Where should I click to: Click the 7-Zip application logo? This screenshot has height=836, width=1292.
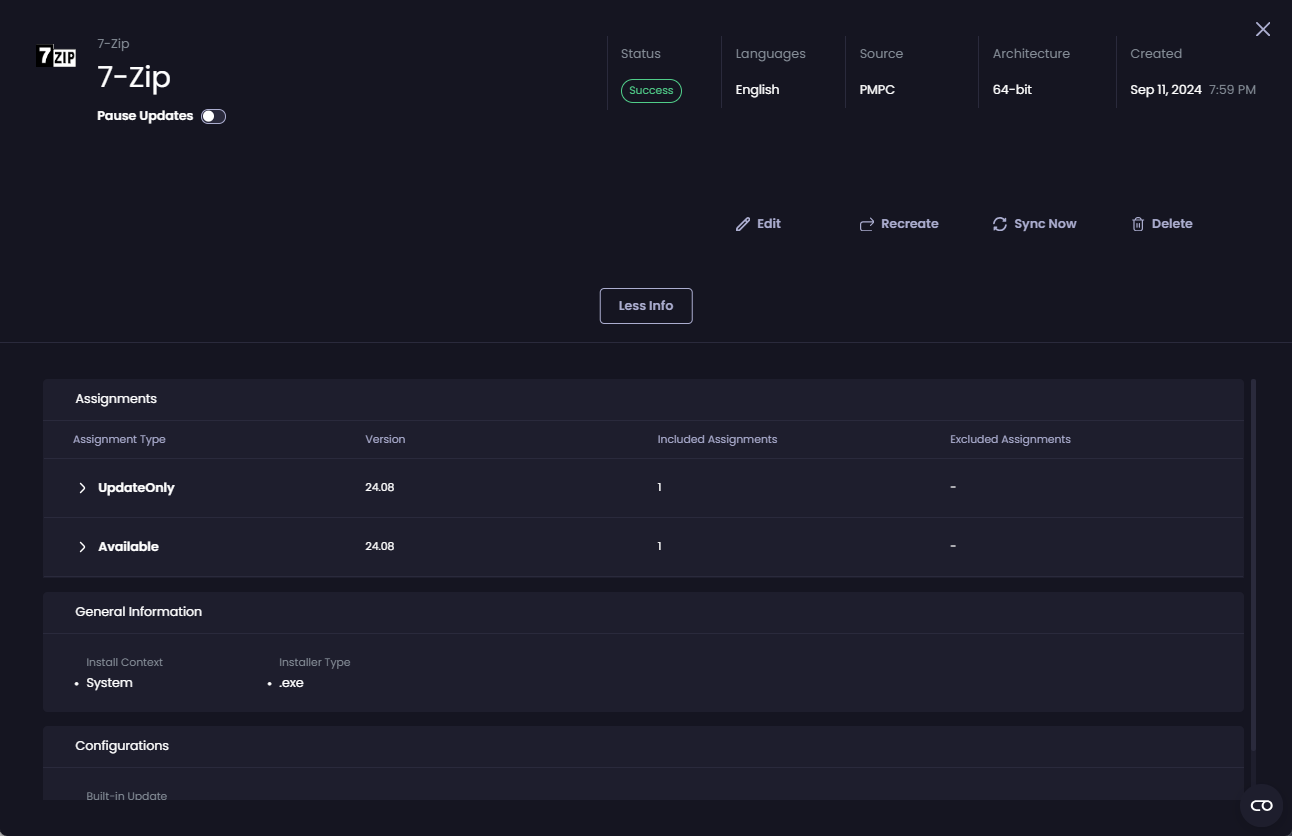(57, 57)
